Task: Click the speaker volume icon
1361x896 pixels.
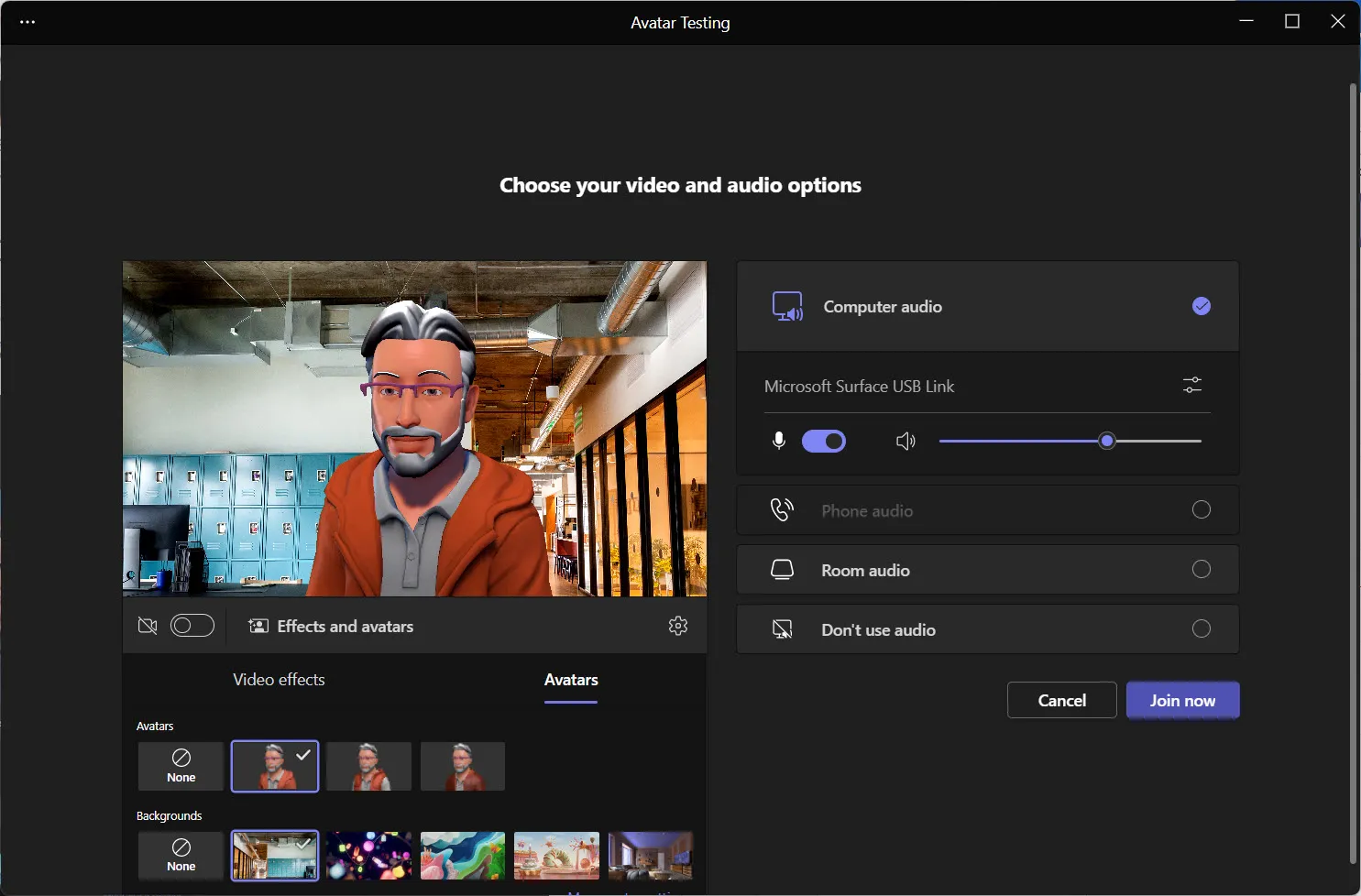Action: point(906,441)
